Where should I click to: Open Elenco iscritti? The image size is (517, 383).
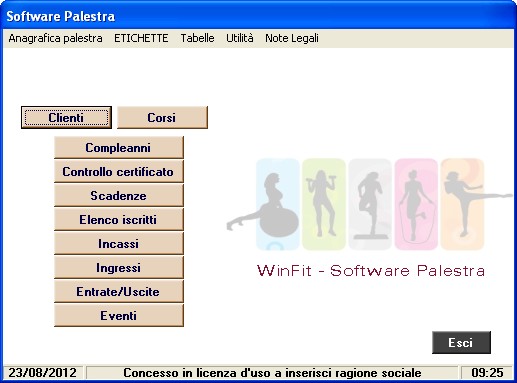click(x=119, y=219)
